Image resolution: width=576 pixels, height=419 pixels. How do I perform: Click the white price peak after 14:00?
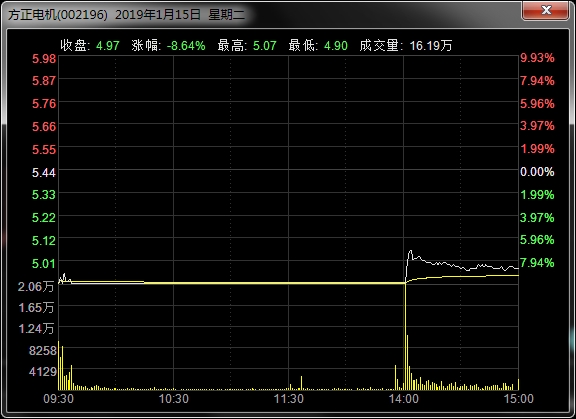pyautogui.click(x=410, y=252)
